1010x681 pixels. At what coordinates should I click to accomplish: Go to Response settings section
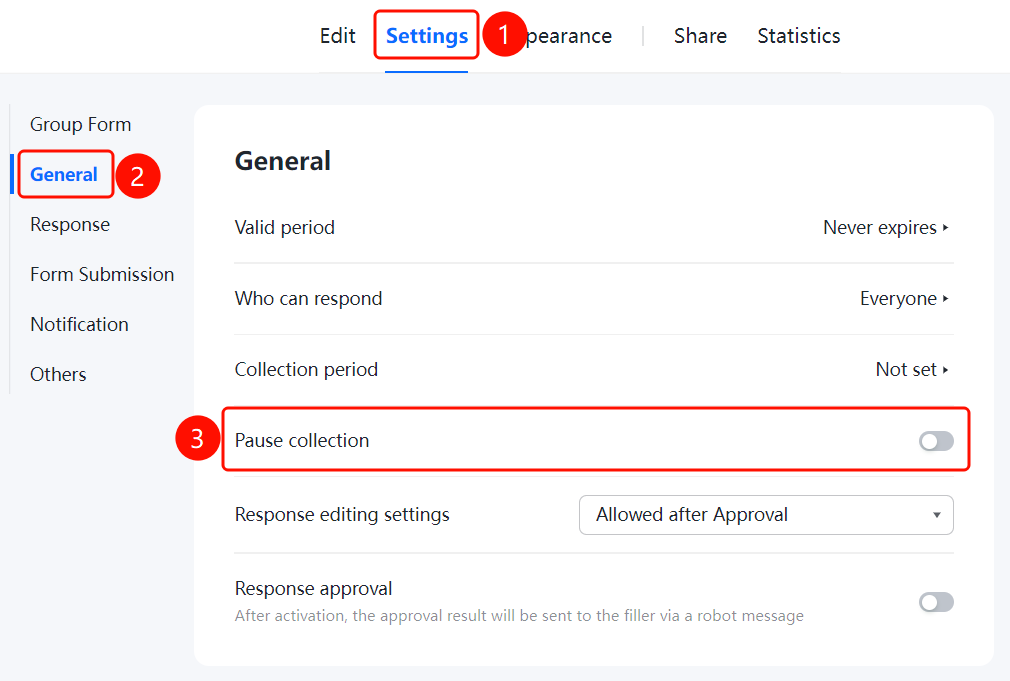tap(70, 224)
